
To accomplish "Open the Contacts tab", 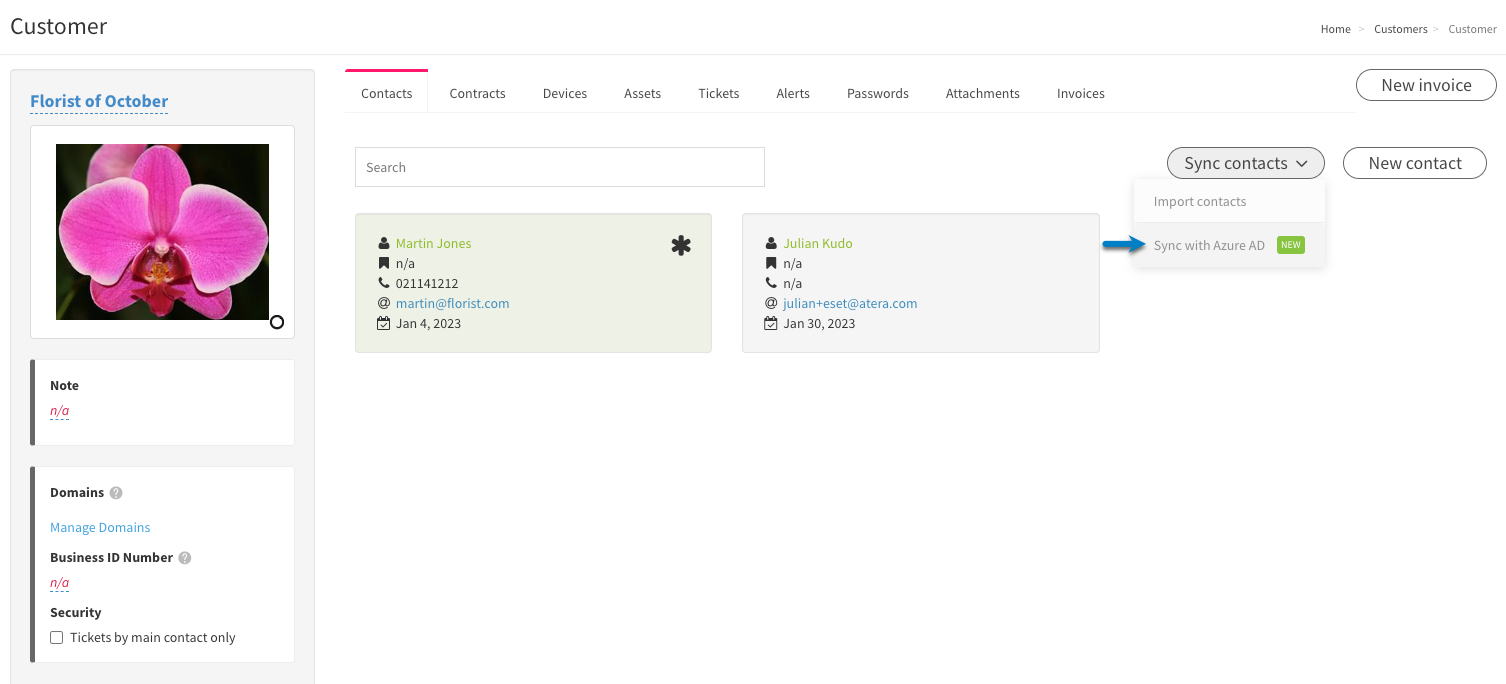I will click(387, 93).
